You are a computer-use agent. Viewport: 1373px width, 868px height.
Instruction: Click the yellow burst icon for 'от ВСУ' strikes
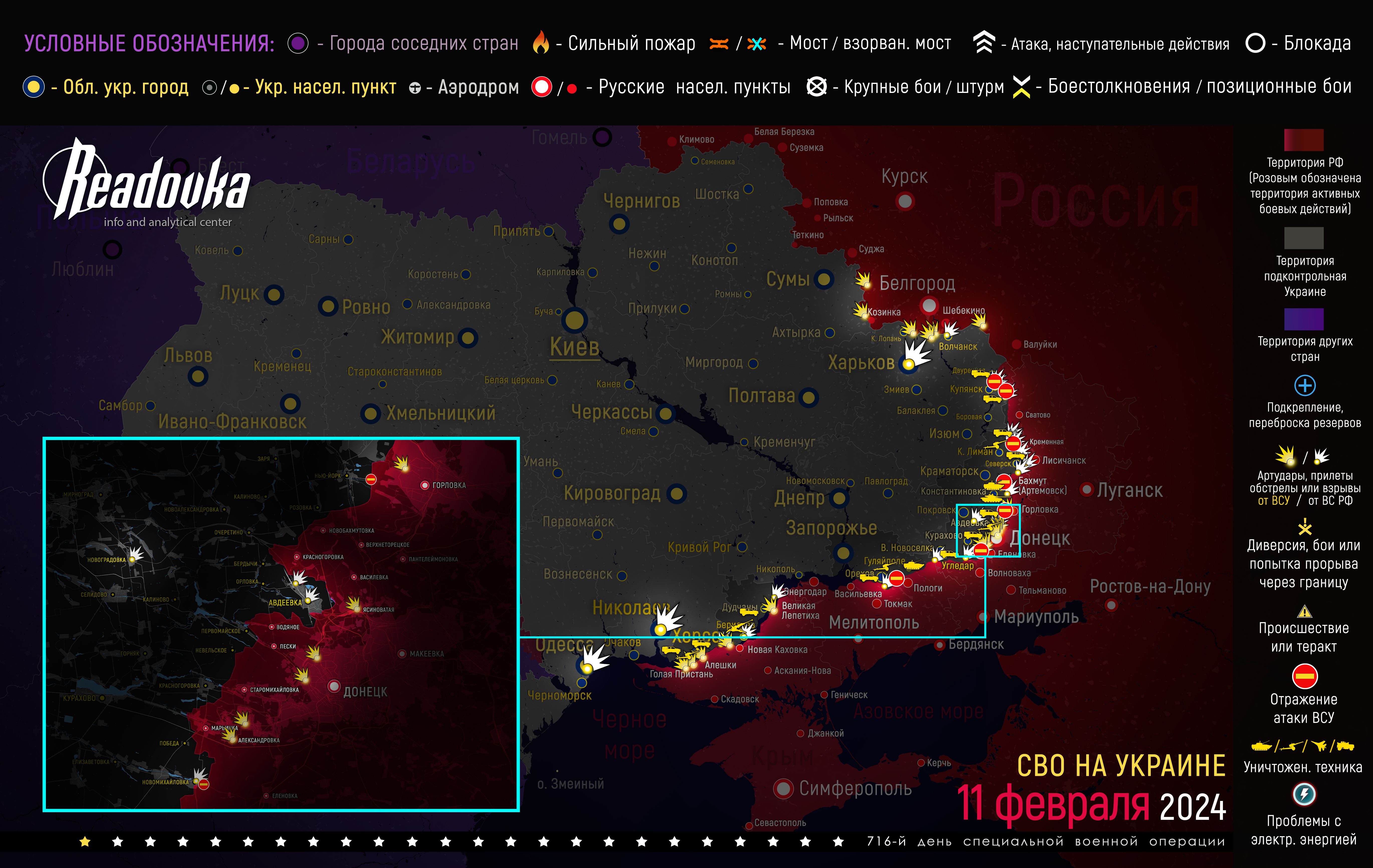(x=1286, y=456)
